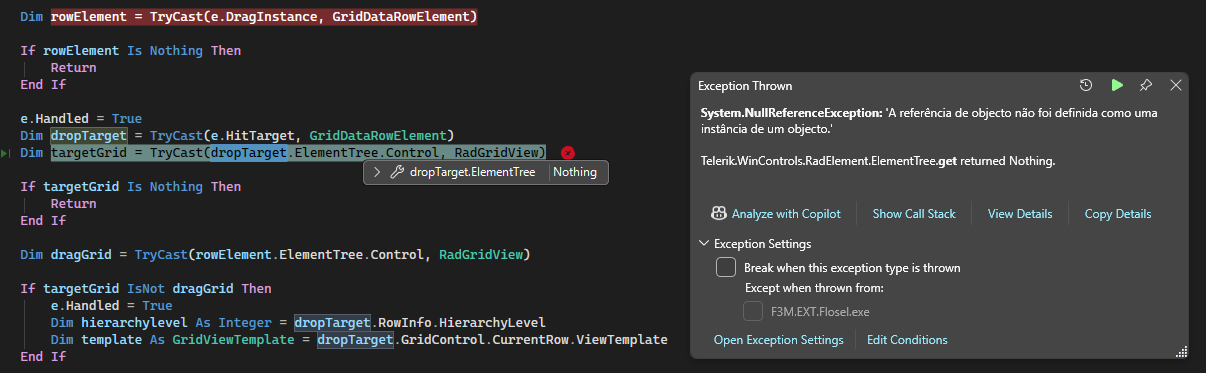Click the Copilot icon in exception popup

pyautogui.click(x=718, y=213)
